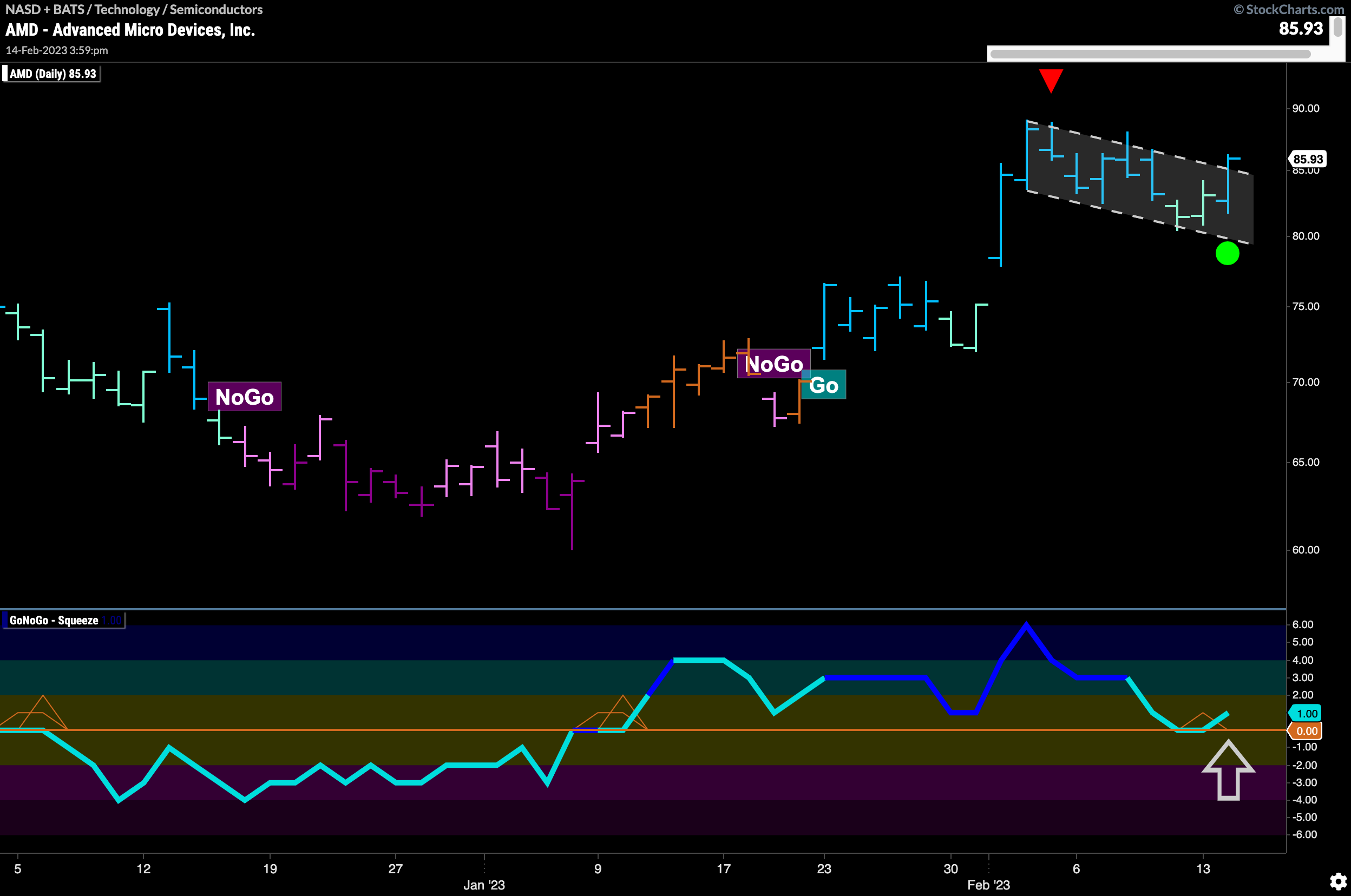Screen dimensions: 1351x896
Task: Click the purple NoGo label near December
Action: coord(245,397)
